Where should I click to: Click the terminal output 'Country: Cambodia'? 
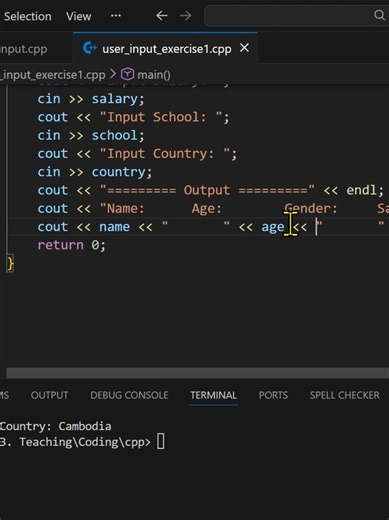pos(55,426)
